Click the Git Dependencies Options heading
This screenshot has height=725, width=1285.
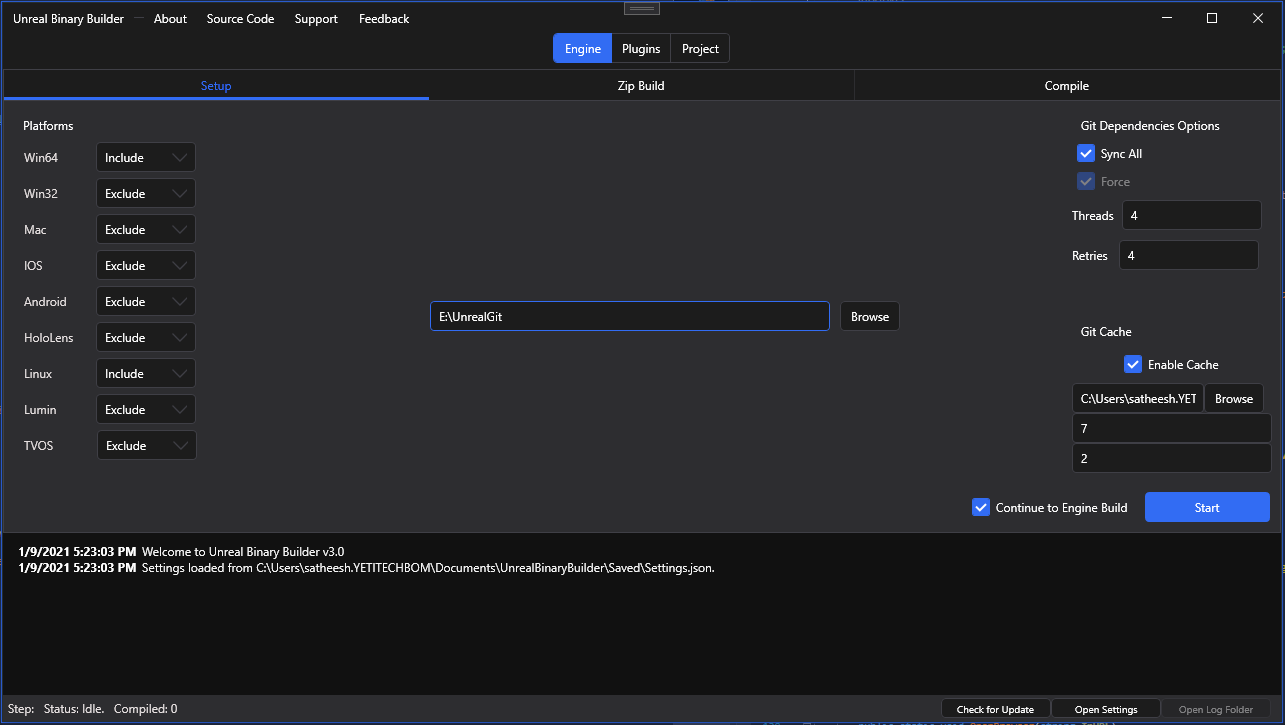1150,126
